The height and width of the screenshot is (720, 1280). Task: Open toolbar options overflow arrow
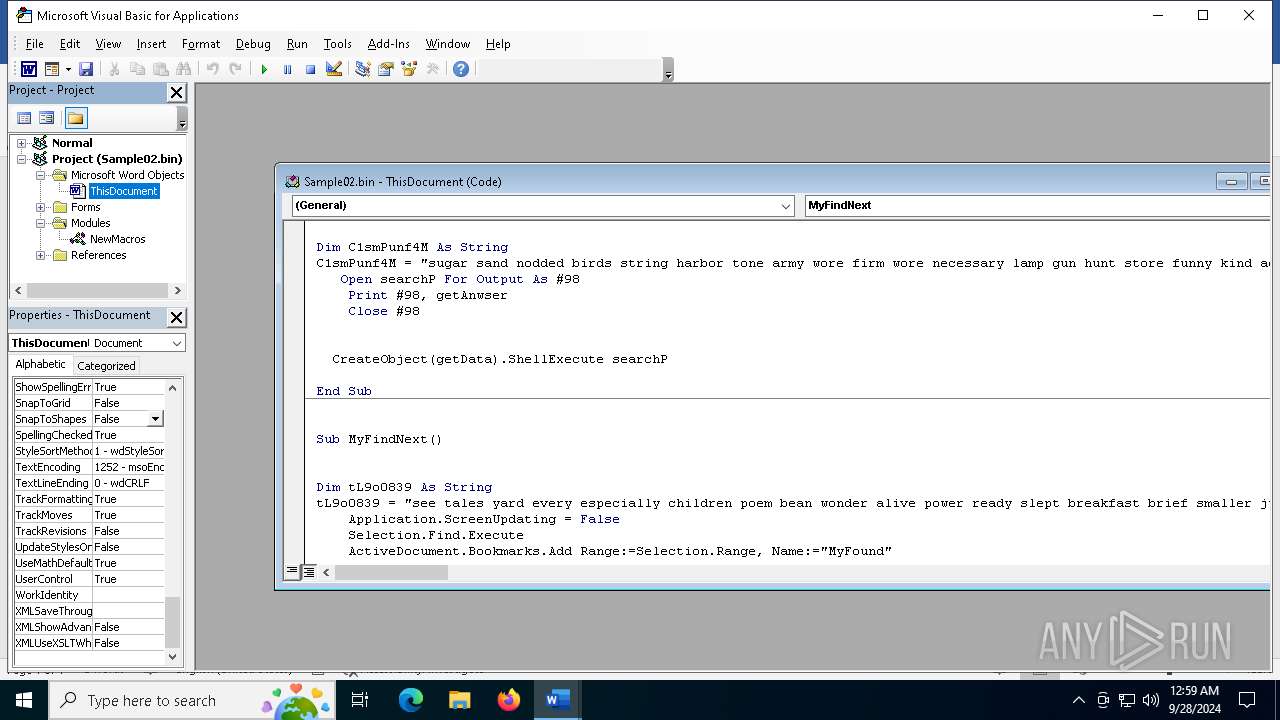click(668, 70)
